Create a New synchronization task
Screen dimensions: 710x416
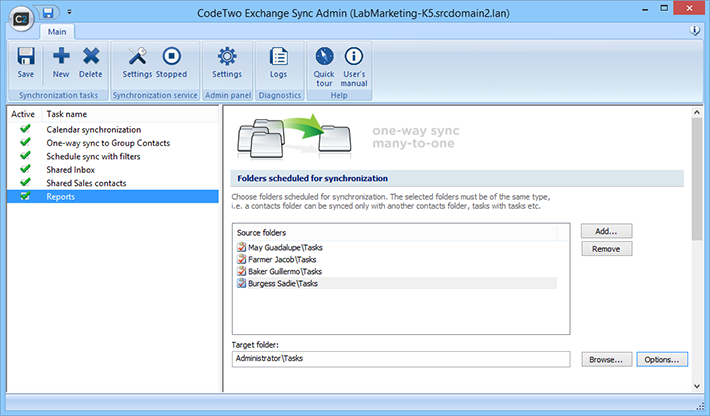tap(61, 63)
